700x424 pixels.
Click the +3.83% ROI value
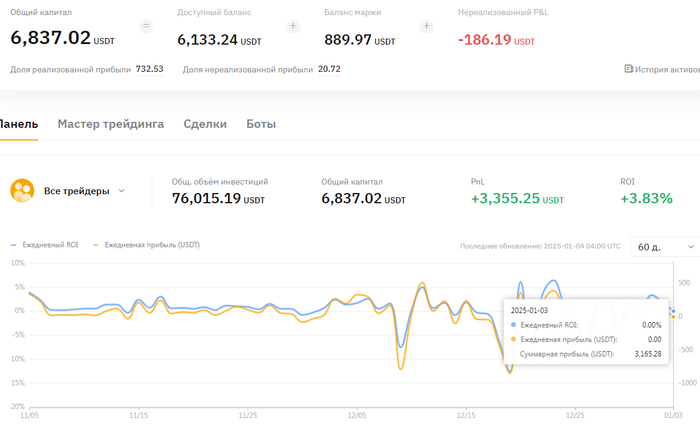point(646,198)
